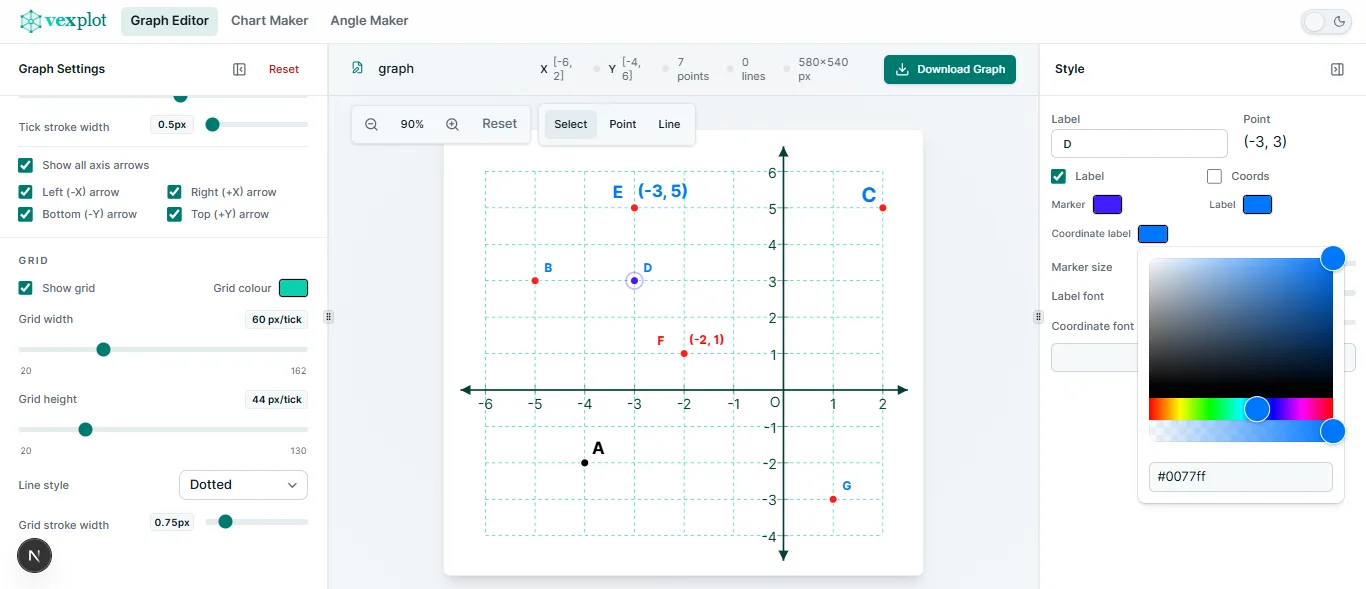
Task: Click the Coordinate label colour swatch
Action: (1152, 234)
